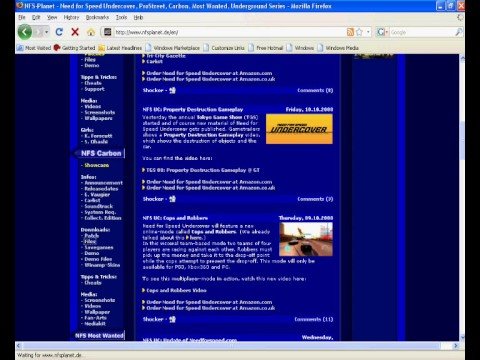
Task: Open Latest Headlines feed bookmark
Action: point(120,48)
